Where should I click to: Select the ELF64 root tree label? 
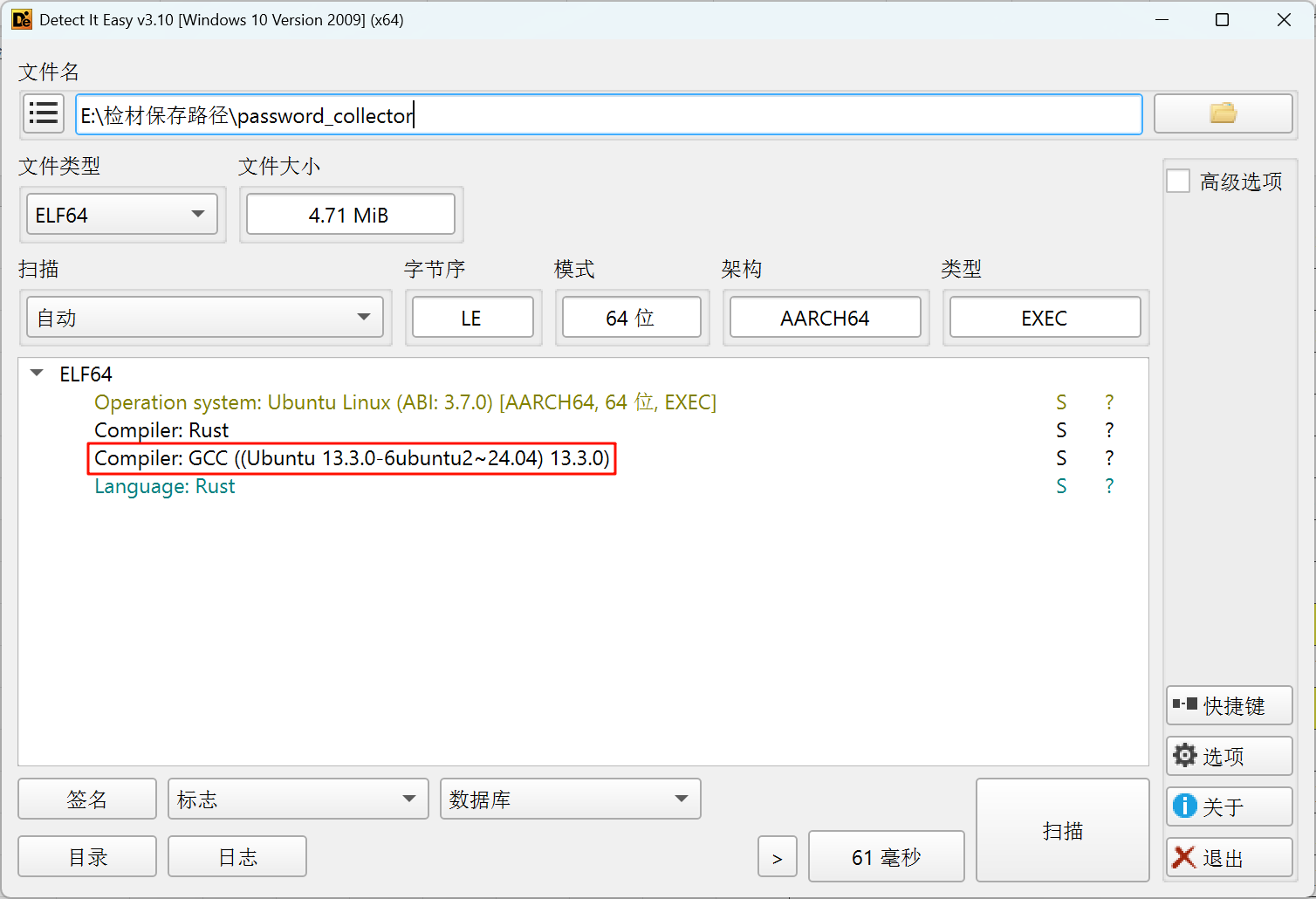86,374
